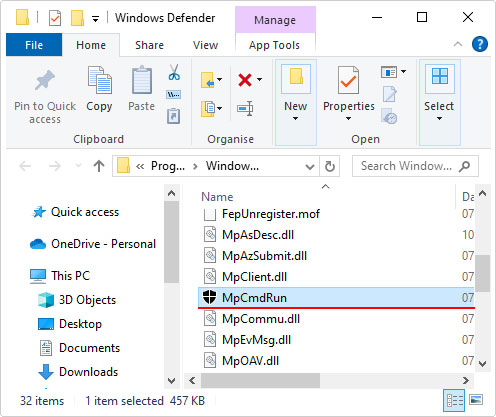Click the Paste clipboard icon
Viewport: 496px width, 417px height.
click(x=142, y=80)
